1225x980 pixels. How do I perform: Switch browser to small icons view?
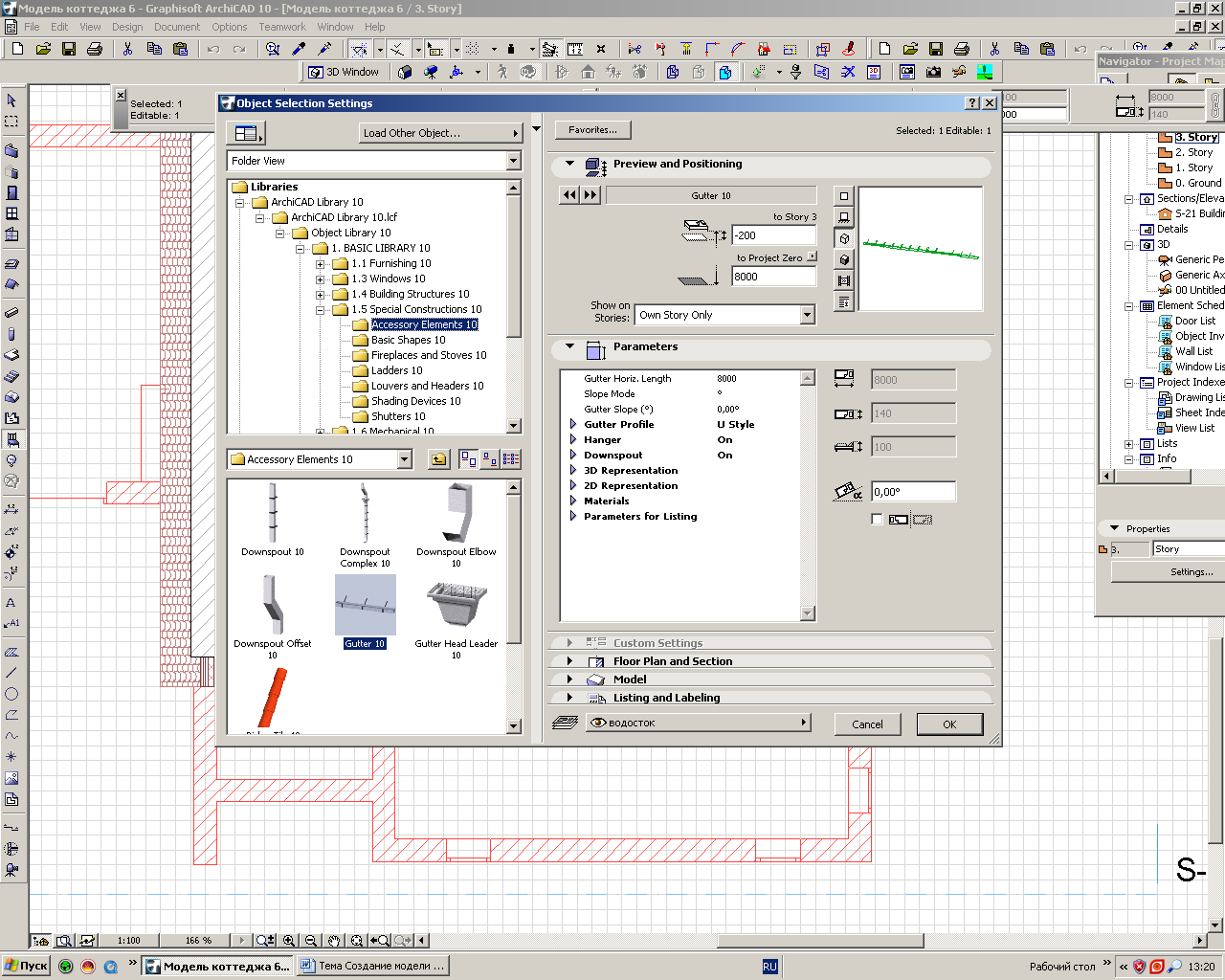(490, 459)
